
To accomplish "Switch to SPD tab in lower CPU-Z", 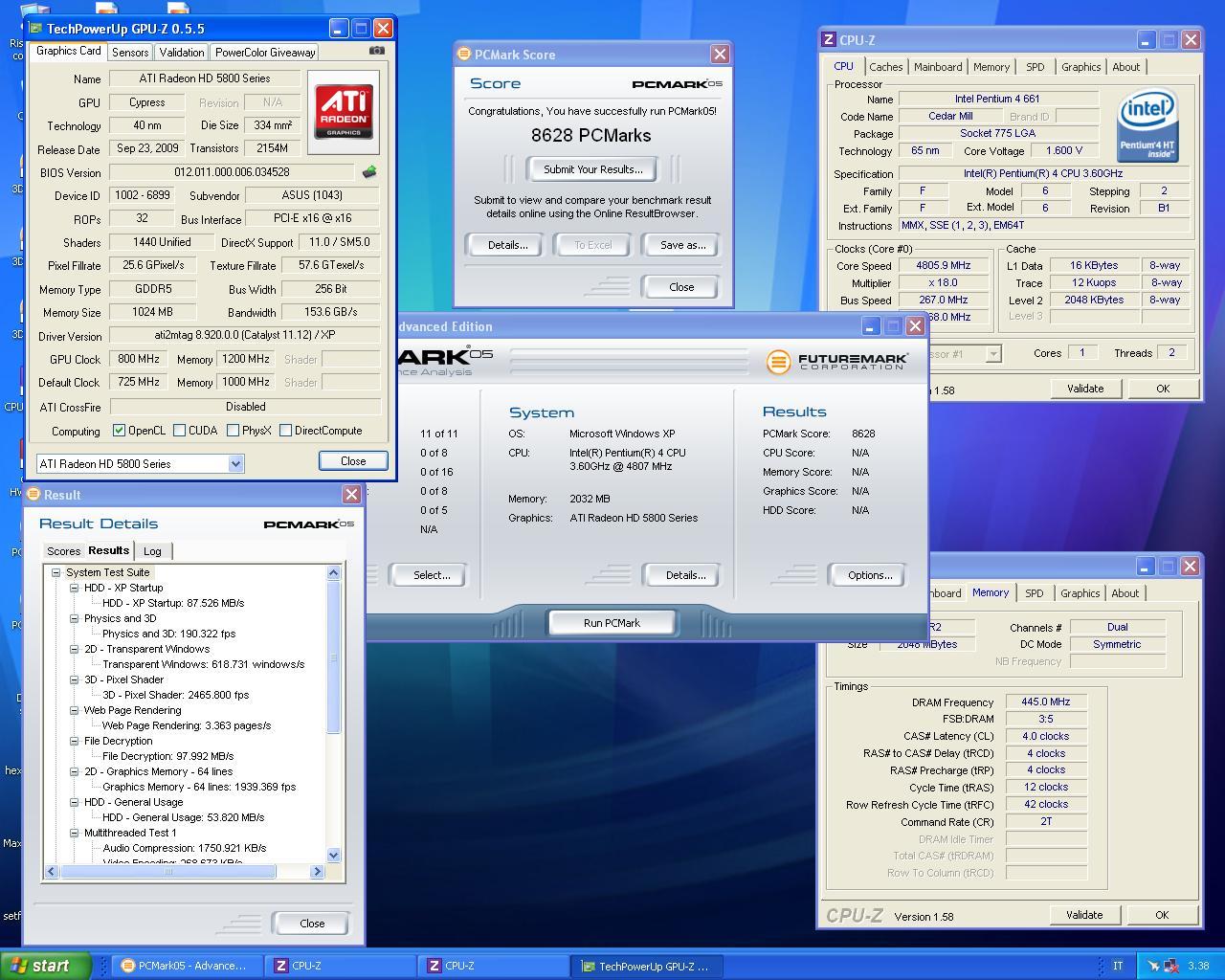I will 1035,593.
